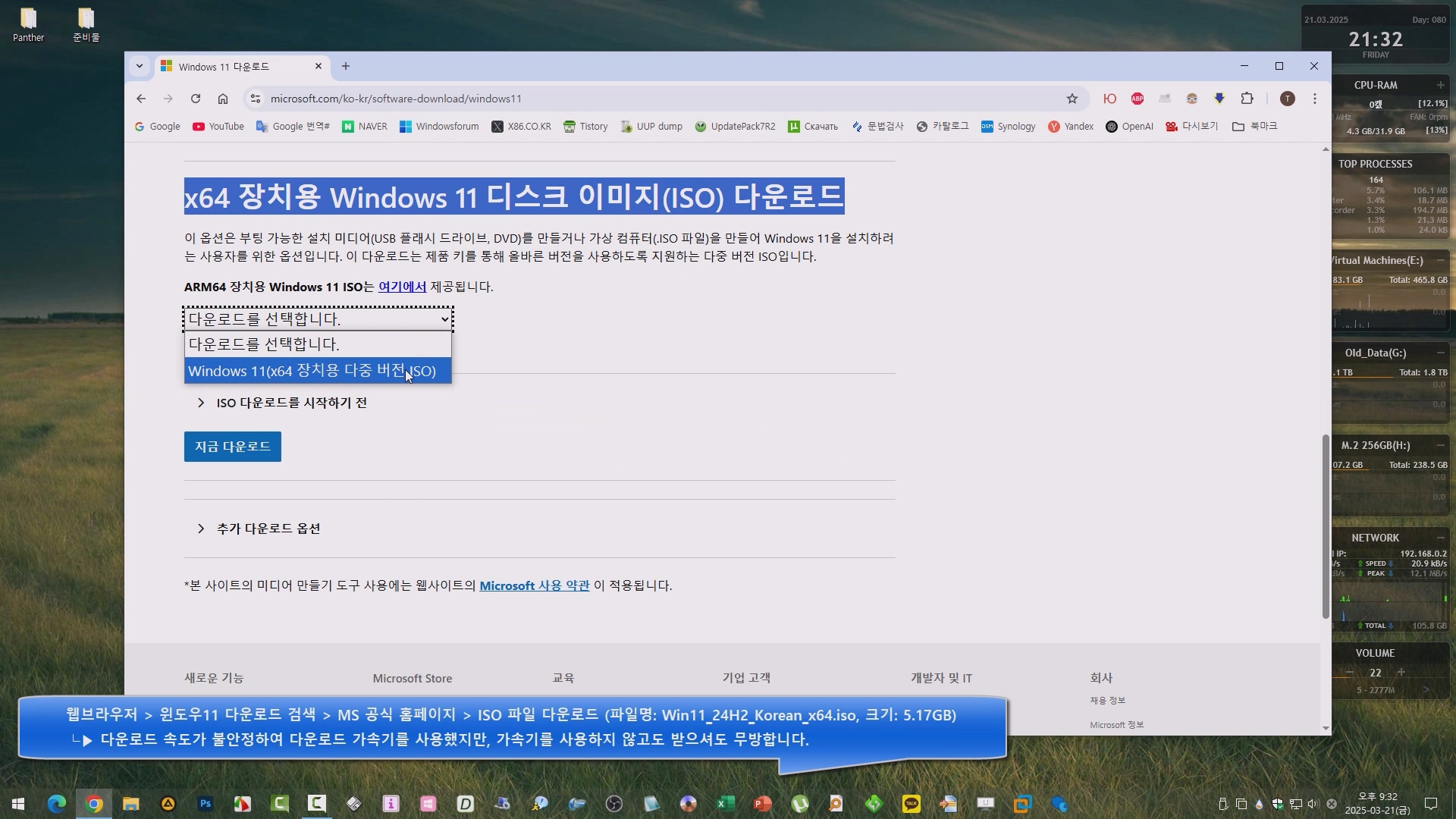Image resolution: width=1456 pixels, height=819 pixels.
Task: Launch Excel from the taskbar
Action: (726, 804)
